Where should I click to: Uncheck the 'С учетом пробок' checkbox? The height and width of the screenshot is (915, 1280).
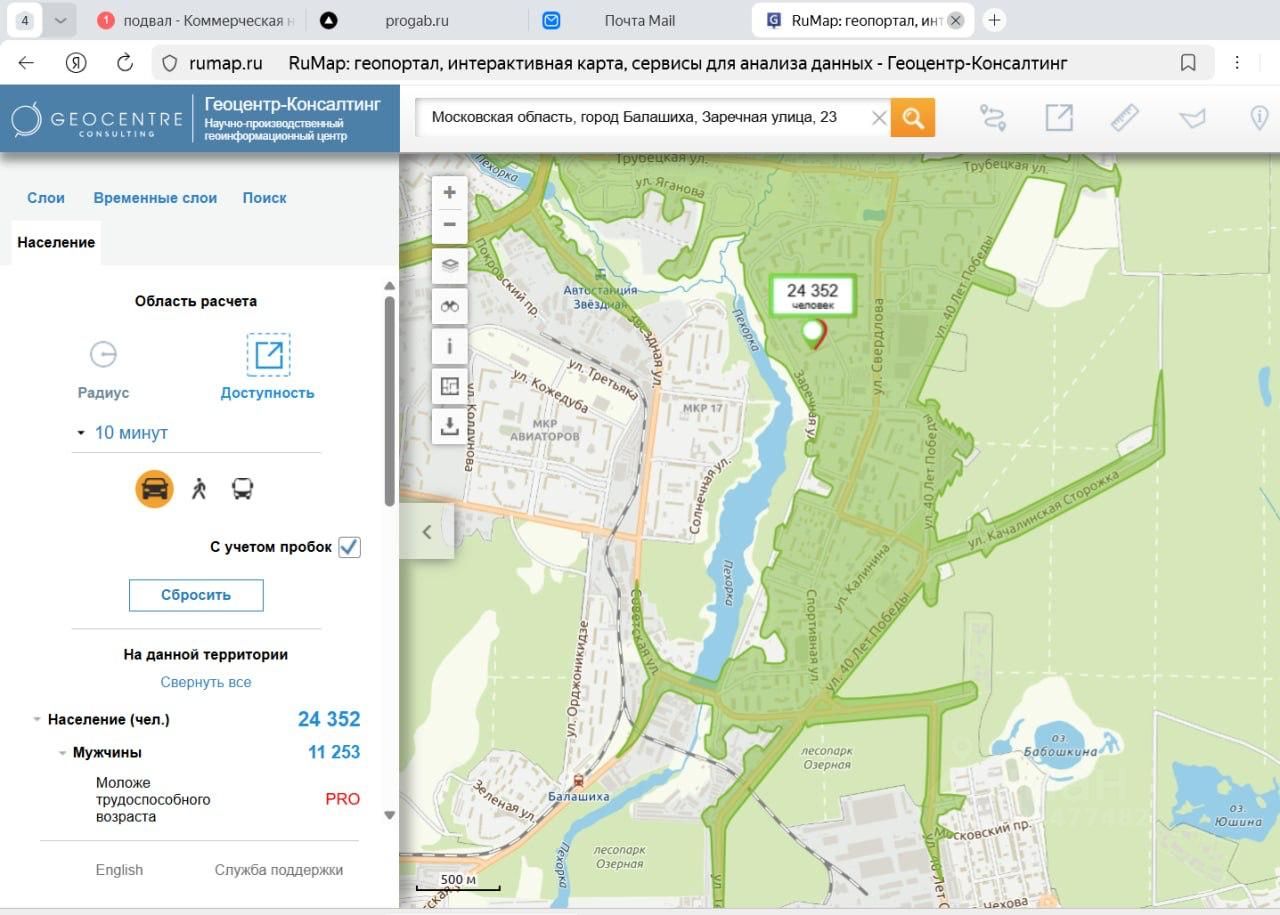pos(349,547)
